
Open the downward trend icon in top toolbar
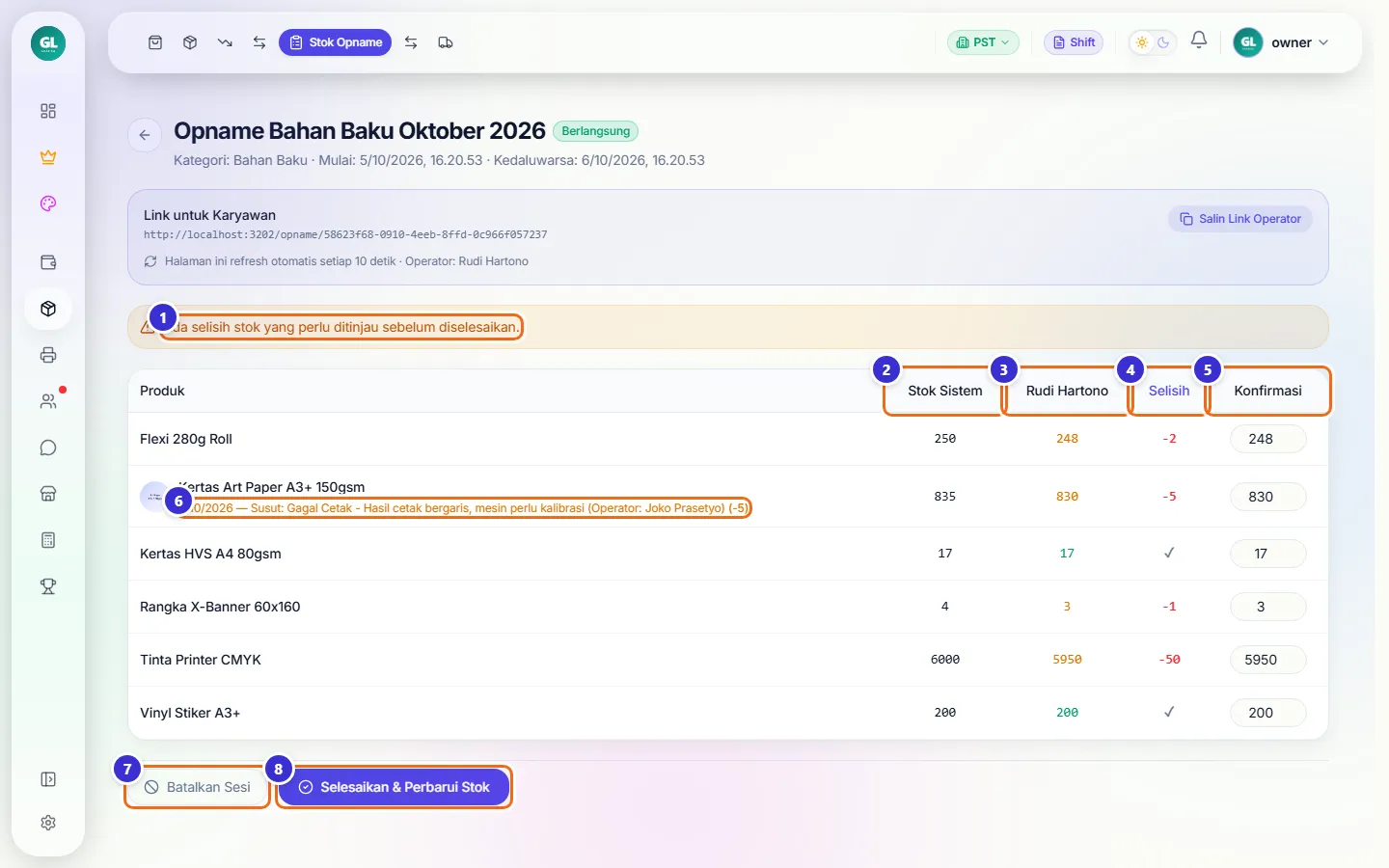pos(225,42)
